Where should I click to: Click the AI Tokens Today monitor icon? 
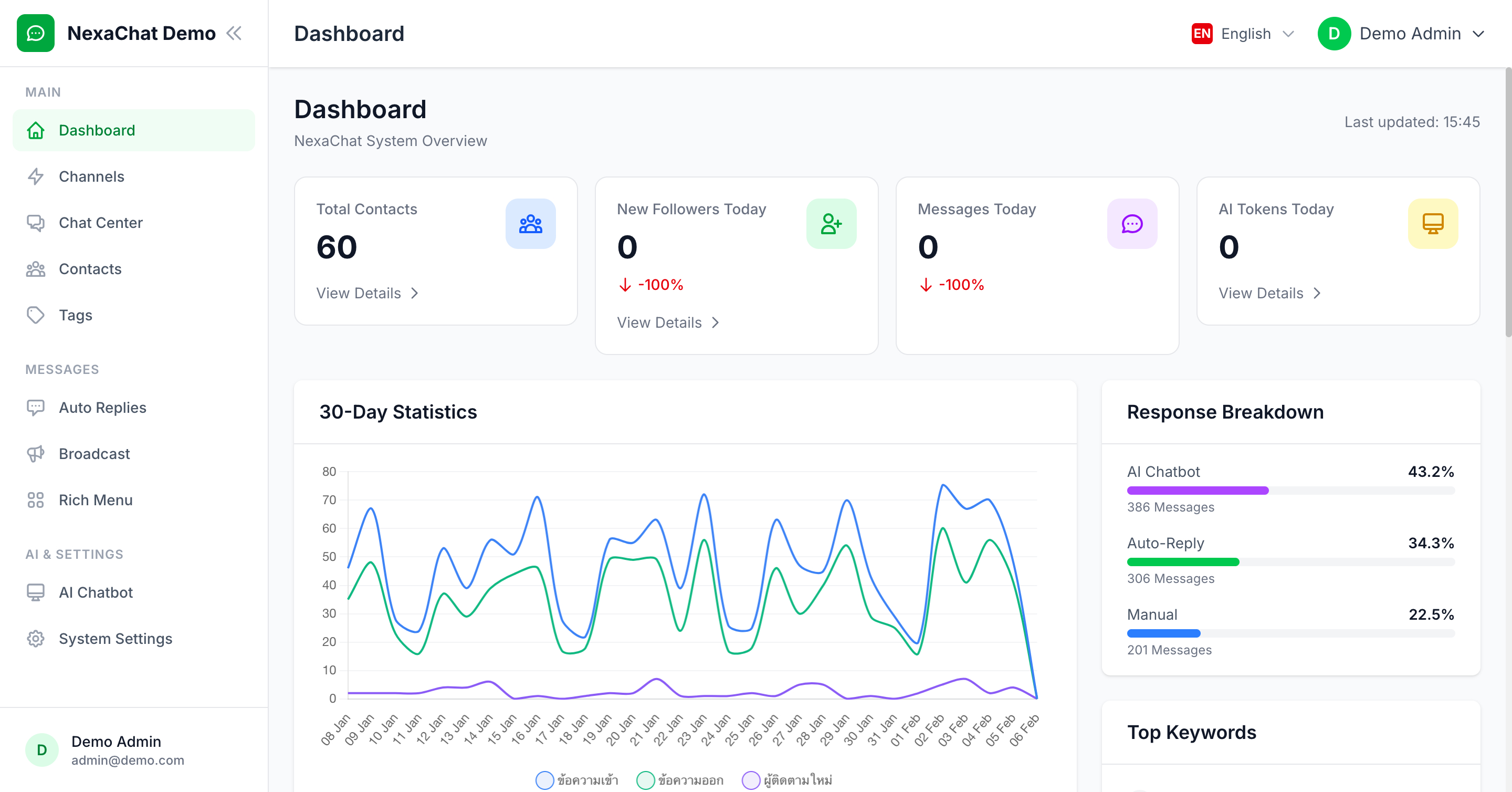pos(1433,224)
